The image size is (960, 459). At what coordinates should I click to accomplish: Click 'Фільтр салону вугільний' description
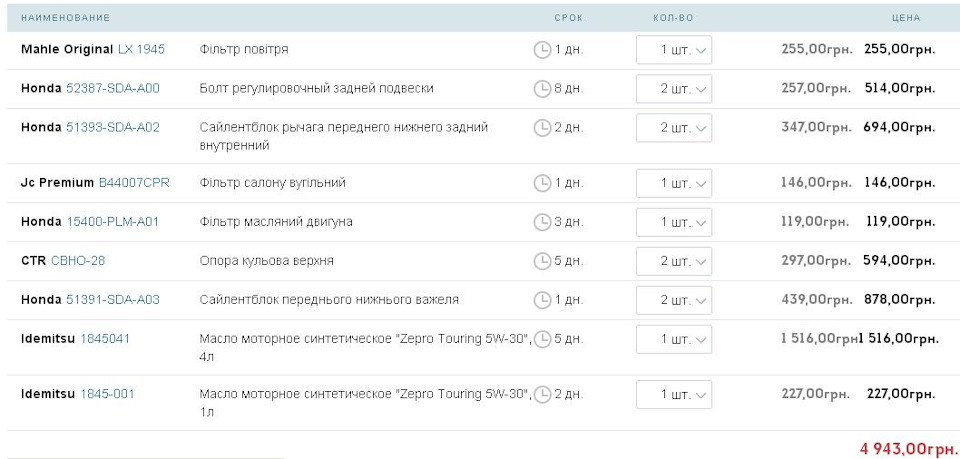click(x=272, y=182)
